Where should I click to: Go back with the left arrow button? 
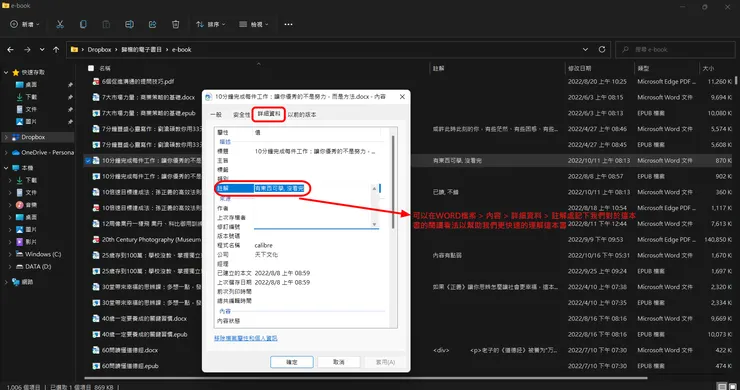(10, 49)
